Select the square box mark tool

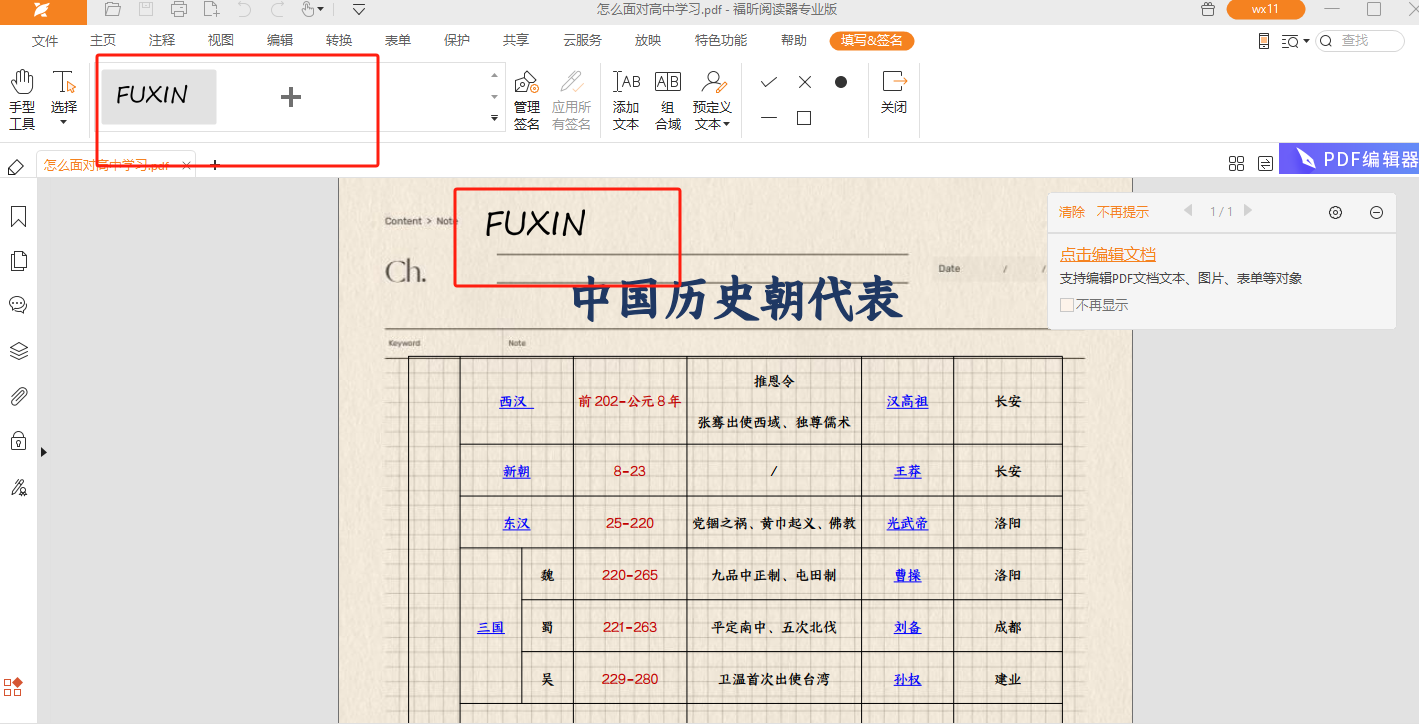(804, 118)
